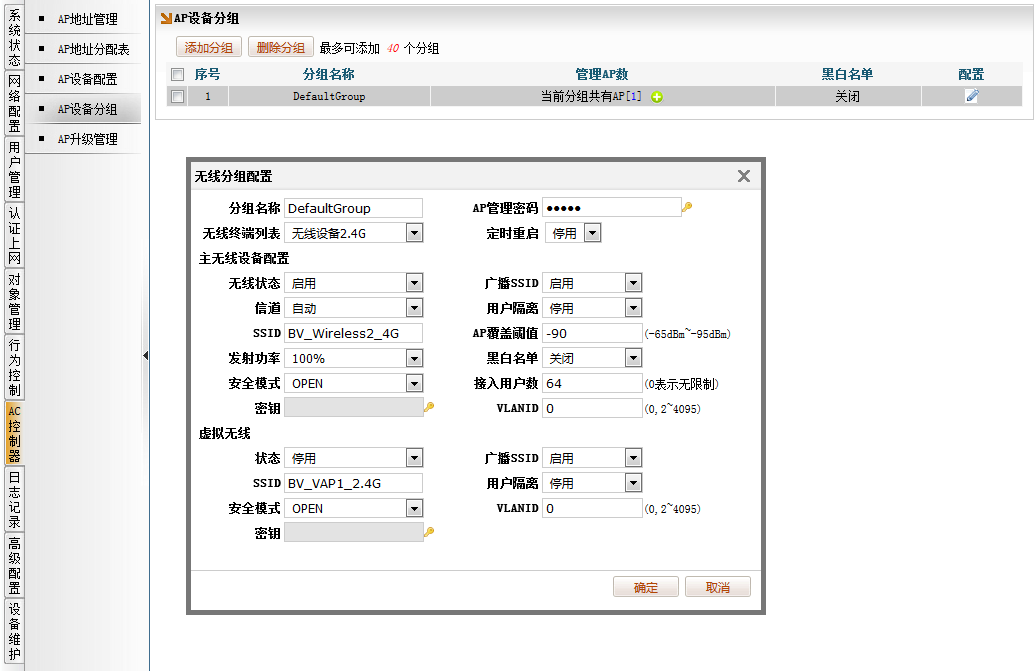The image size is (1036, 671).
Task: Click key icon beside main wireless 密钥 field
Action: click(x=429, y=407)
